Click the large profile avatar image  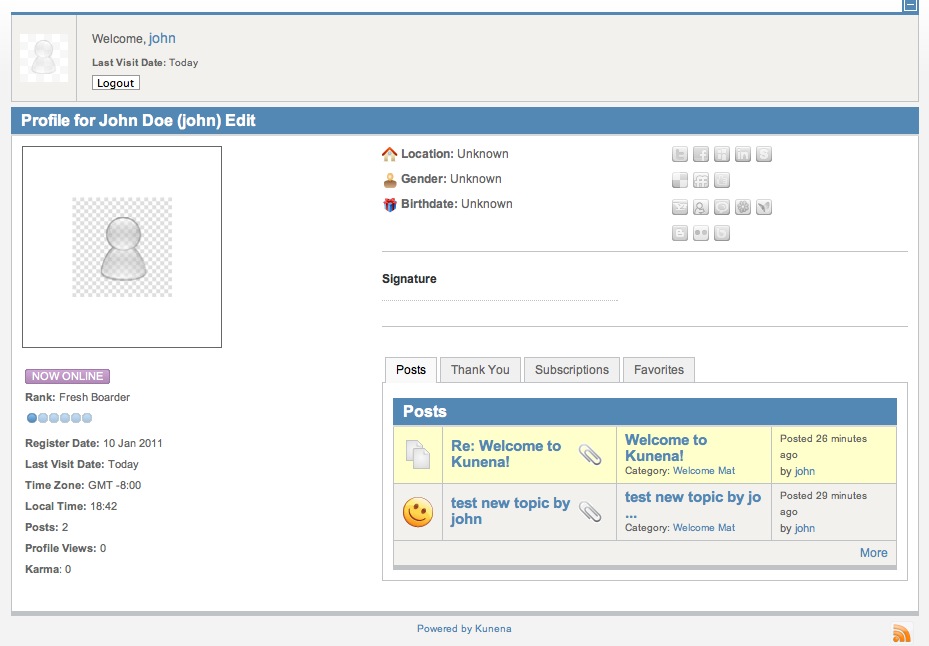tap(122, 247)
